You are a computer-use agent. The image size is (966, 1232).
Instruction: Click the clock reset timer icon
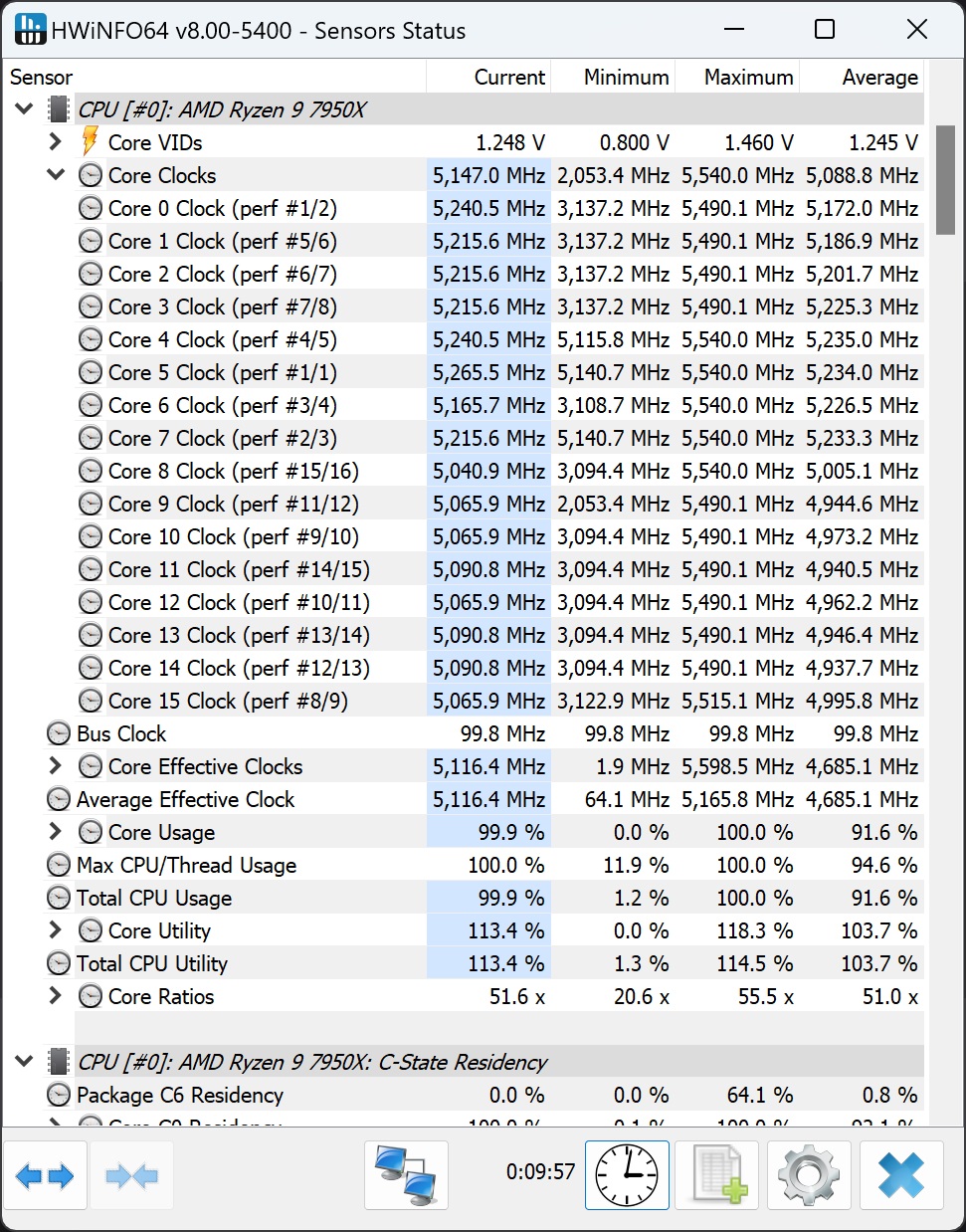(627, 1175)
